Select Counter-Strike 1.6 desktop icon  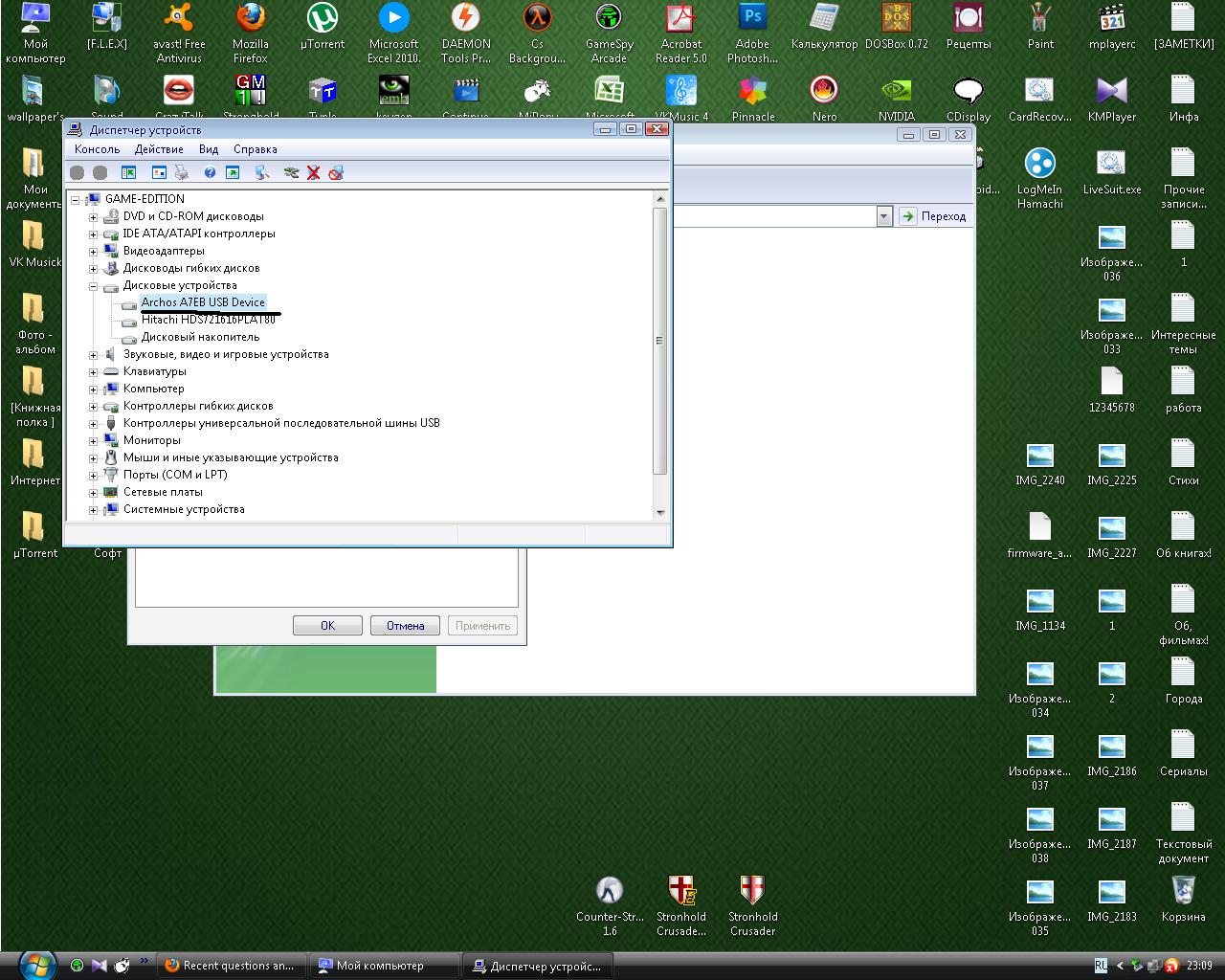(610, 905)
